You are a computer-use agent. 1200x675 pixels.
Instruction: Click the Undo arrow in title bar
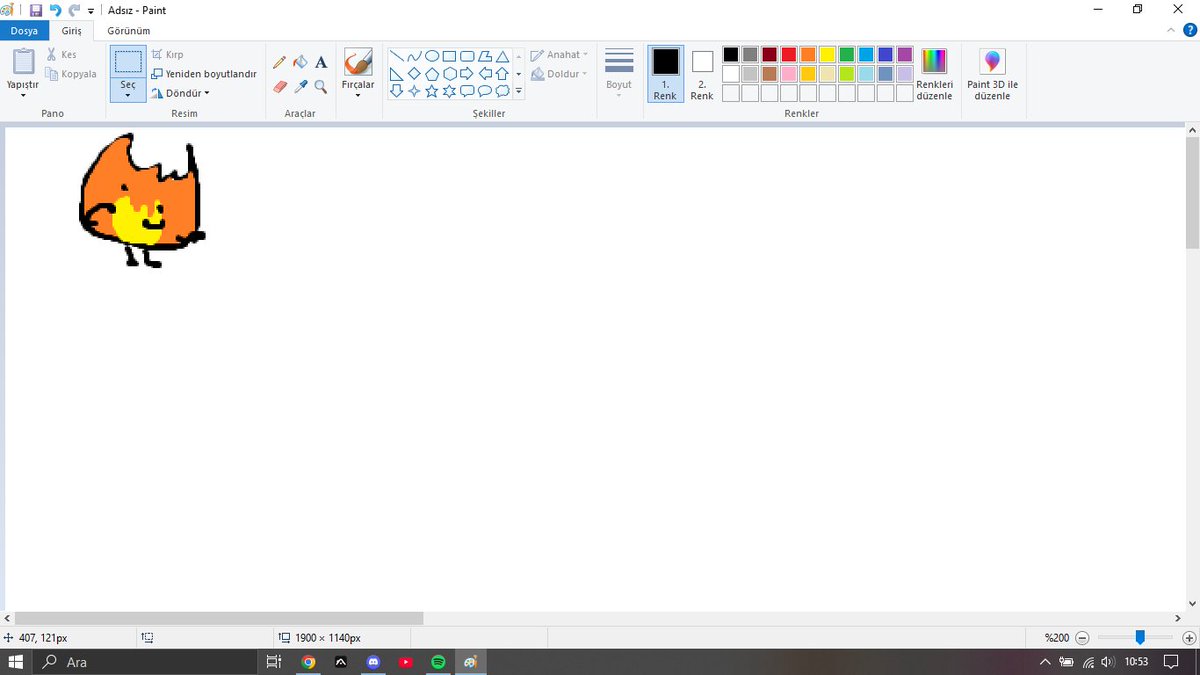[56, 10]
